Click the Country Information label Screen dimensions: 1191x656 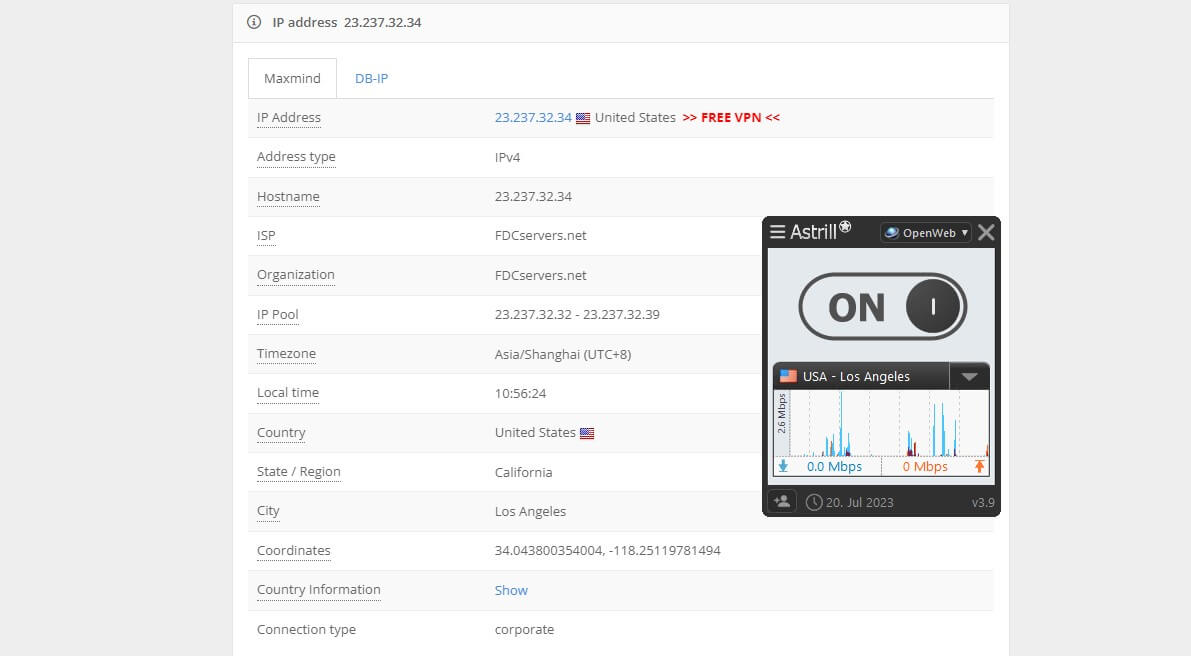point(318,590)
